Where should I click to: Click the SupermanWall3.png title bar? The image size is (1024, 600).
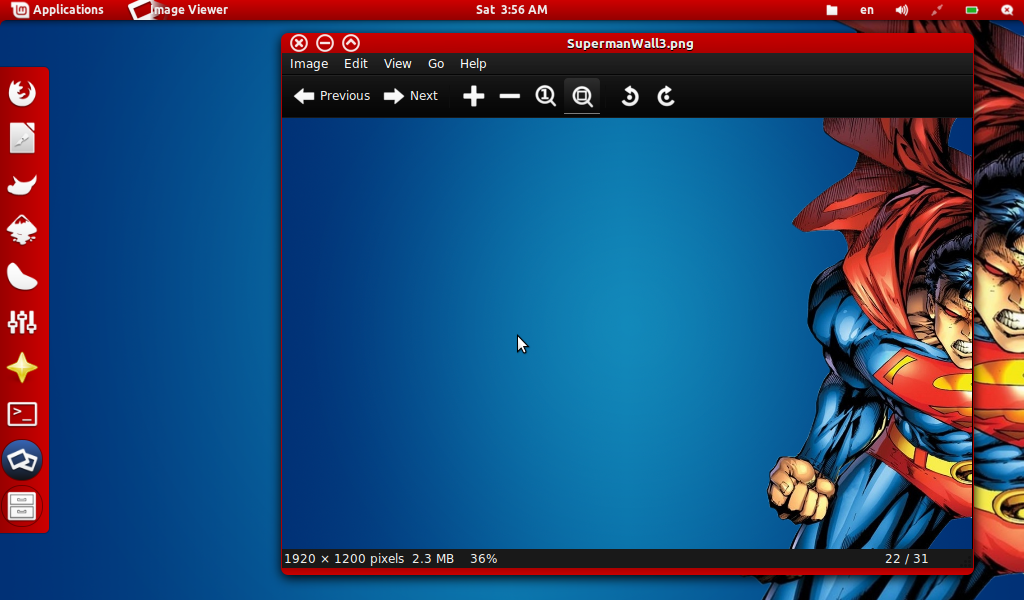pyautogui.click(x=630, y=44)
